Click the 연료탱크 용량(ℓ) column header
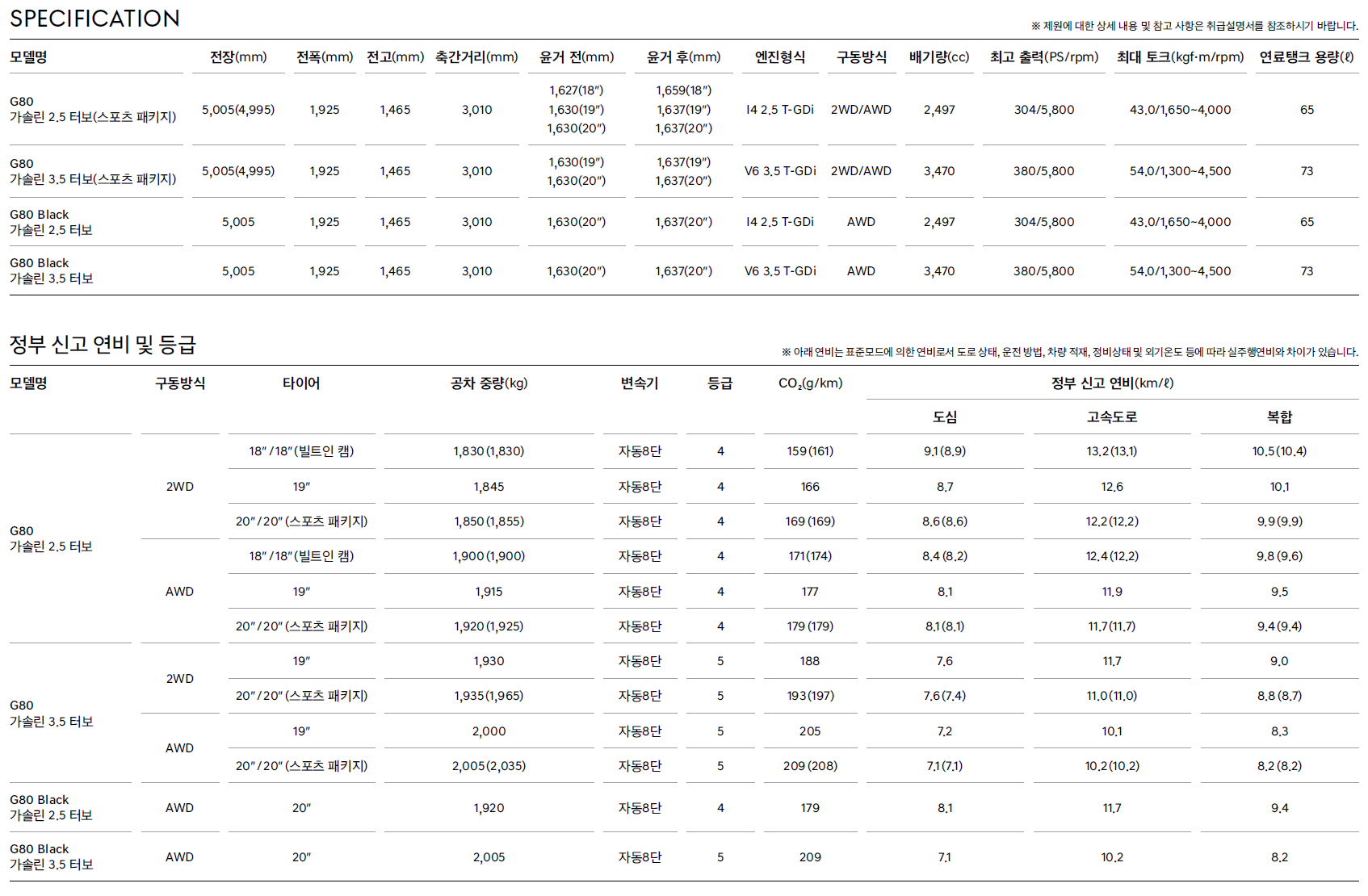The width and height of the screenshot is (1368, 896). click(x=1307, y=57)
